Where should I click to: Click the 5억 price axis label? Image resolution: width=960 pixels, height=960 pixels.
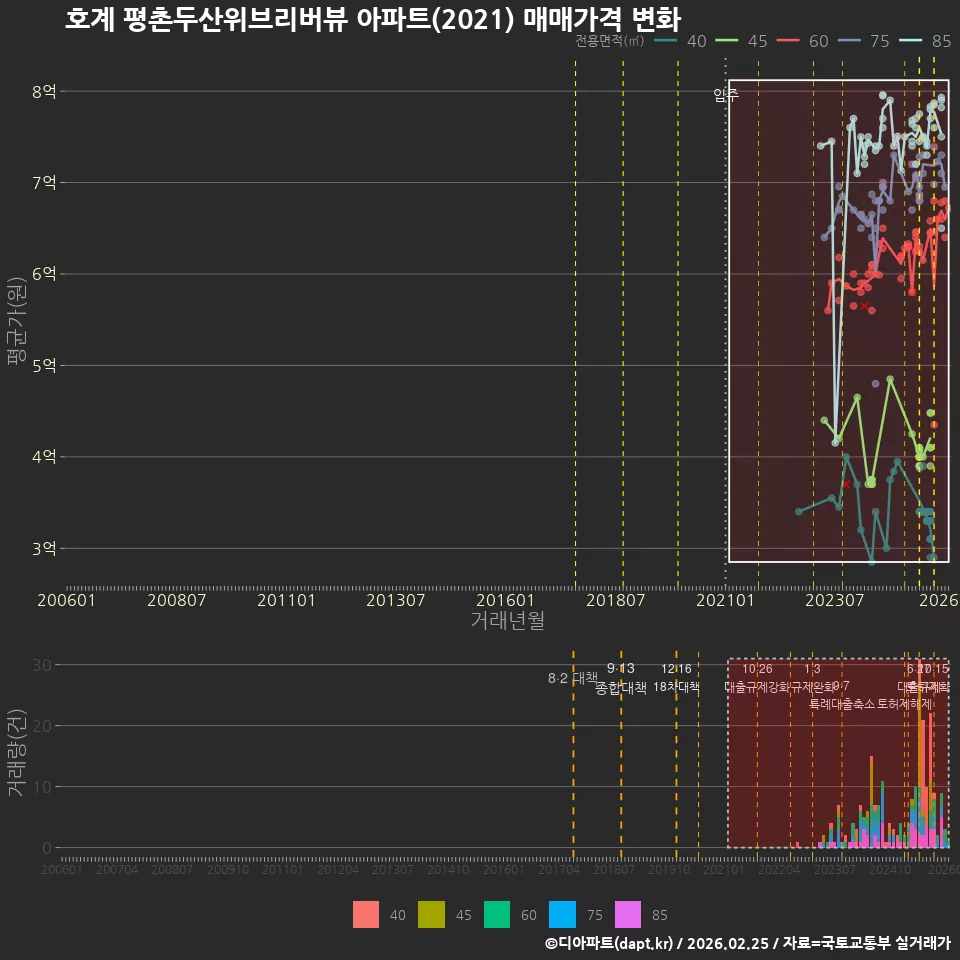pyautogui.click(x=44, y=366)
